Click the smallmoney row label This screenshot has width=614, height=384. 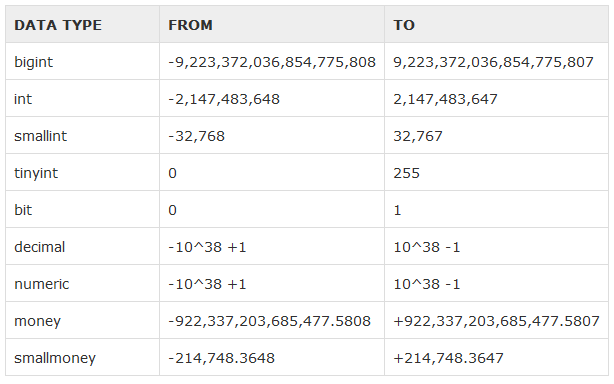(55, 358)
